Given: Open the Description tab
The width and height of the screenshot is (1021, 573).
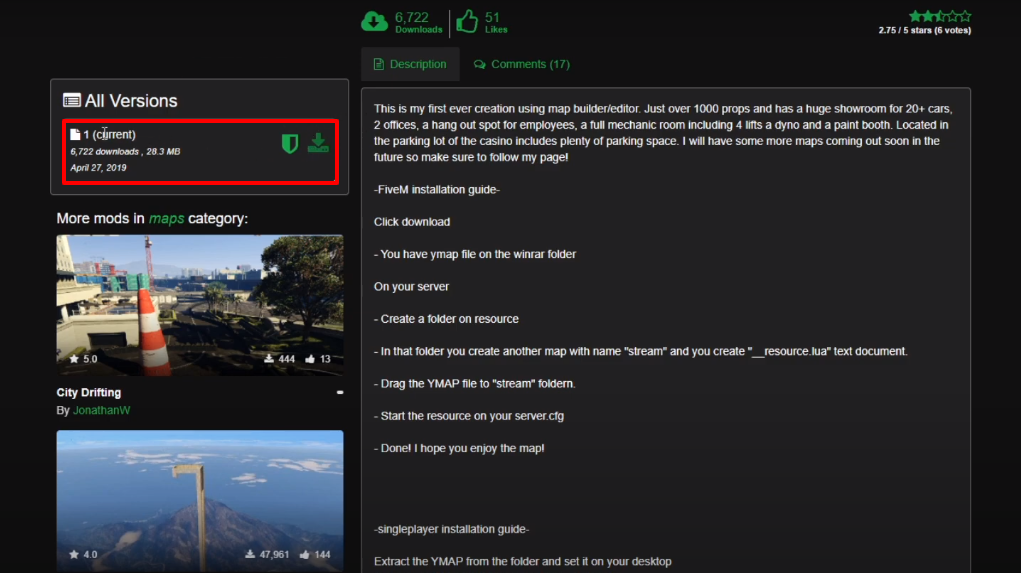Looking at the screenshot, I should point(410,64).
